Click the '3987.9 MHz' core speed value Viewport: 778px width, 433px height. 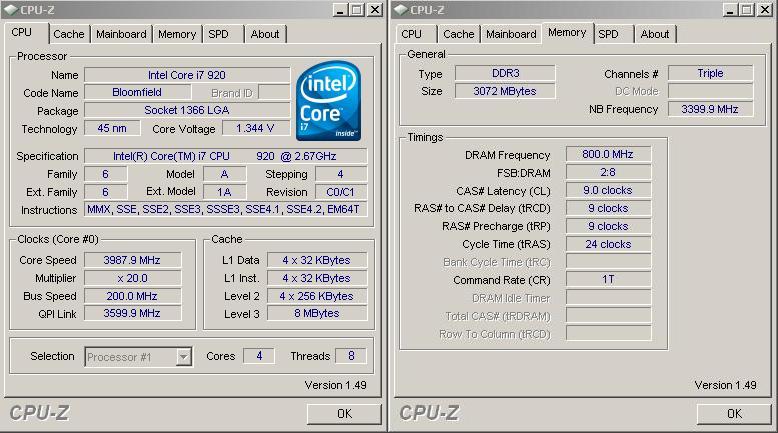[x=132, y=260]
